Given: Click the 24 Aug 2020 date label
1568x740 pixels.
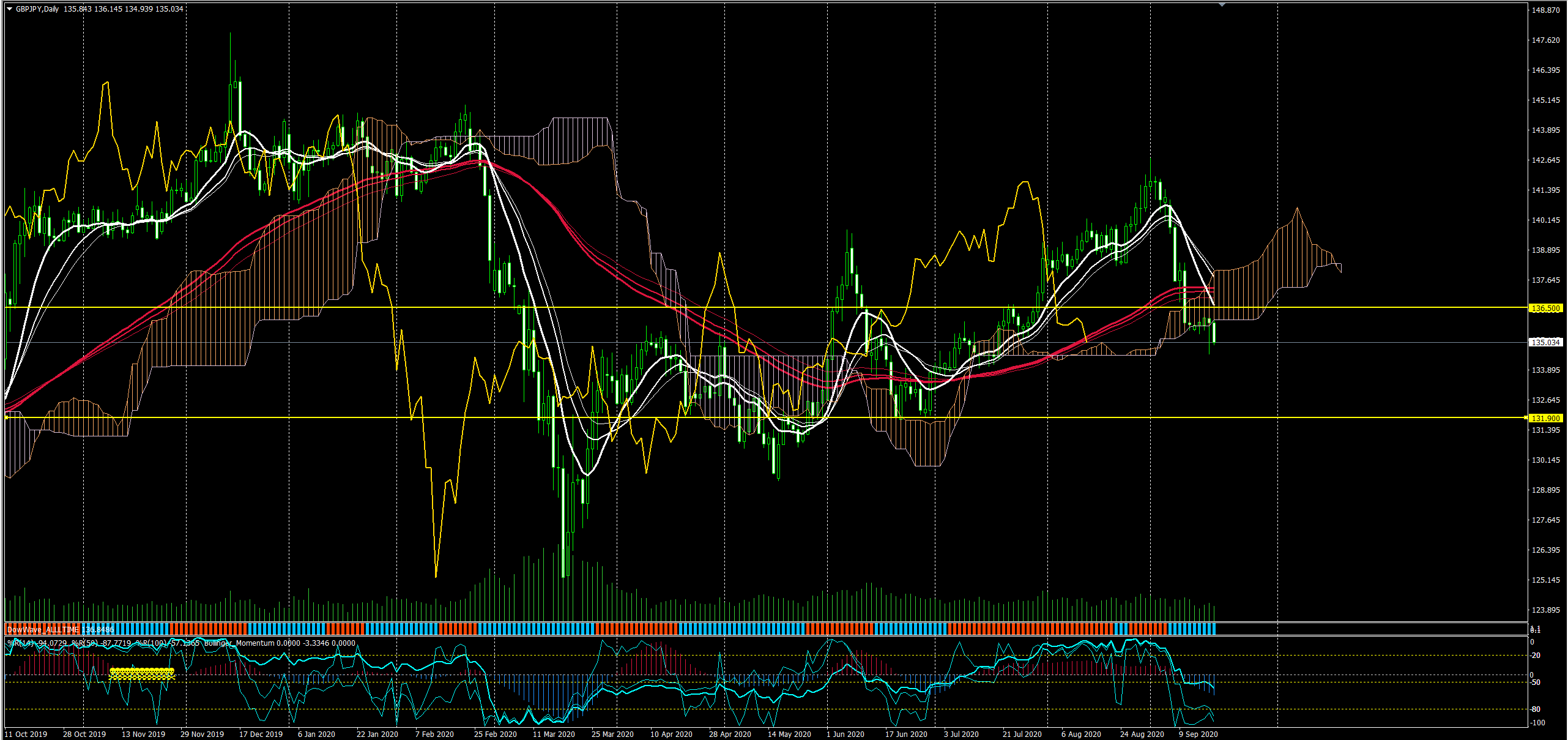Looking at the screenshot, I should (x=1142, y=734).
